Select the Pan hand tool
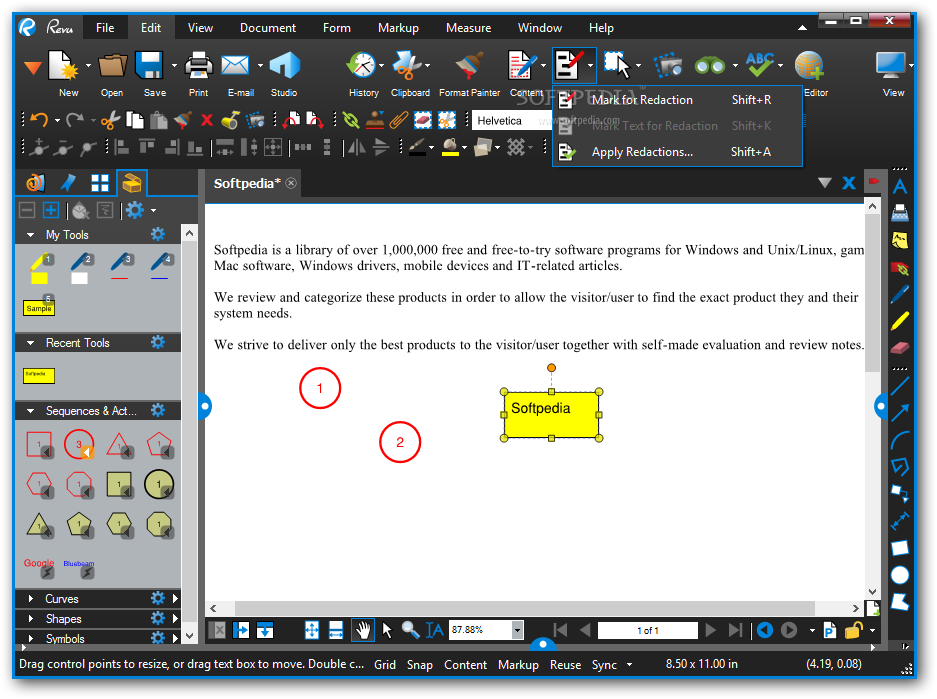The image size is (937, 699). pos(363,630)
